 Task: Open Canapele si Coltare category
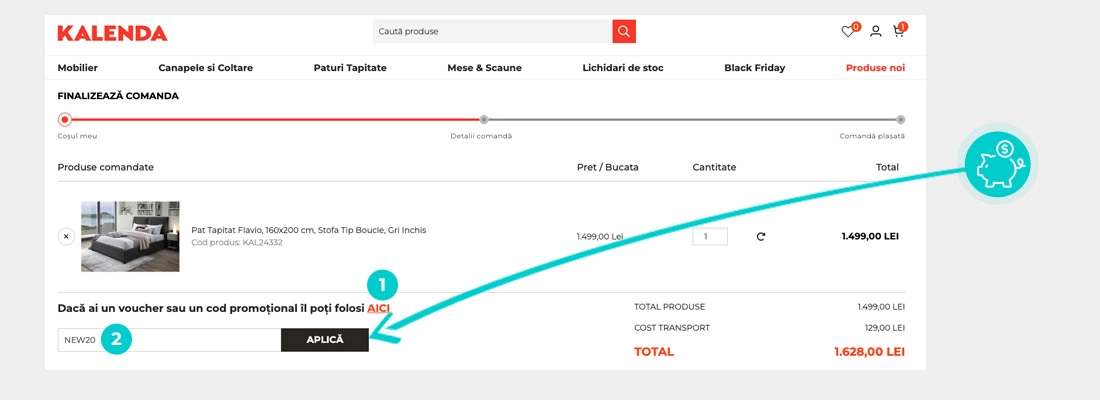coord(205,68)
